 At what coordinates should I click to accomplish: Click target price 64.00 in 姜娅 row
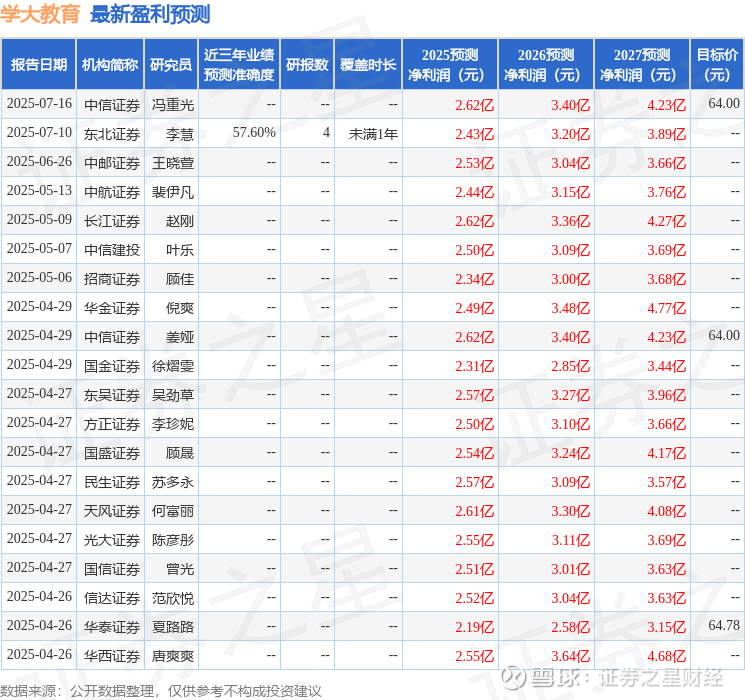point(724,336)
